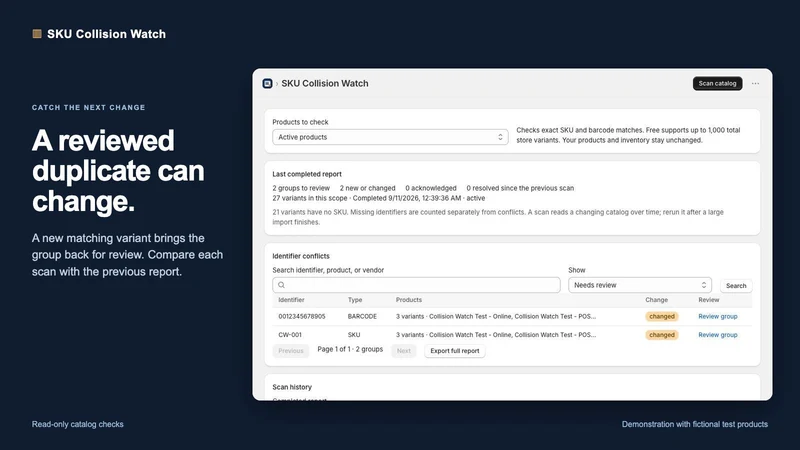
Task: Click the SKU type cell in the CW-001 row
Action: 354,335
